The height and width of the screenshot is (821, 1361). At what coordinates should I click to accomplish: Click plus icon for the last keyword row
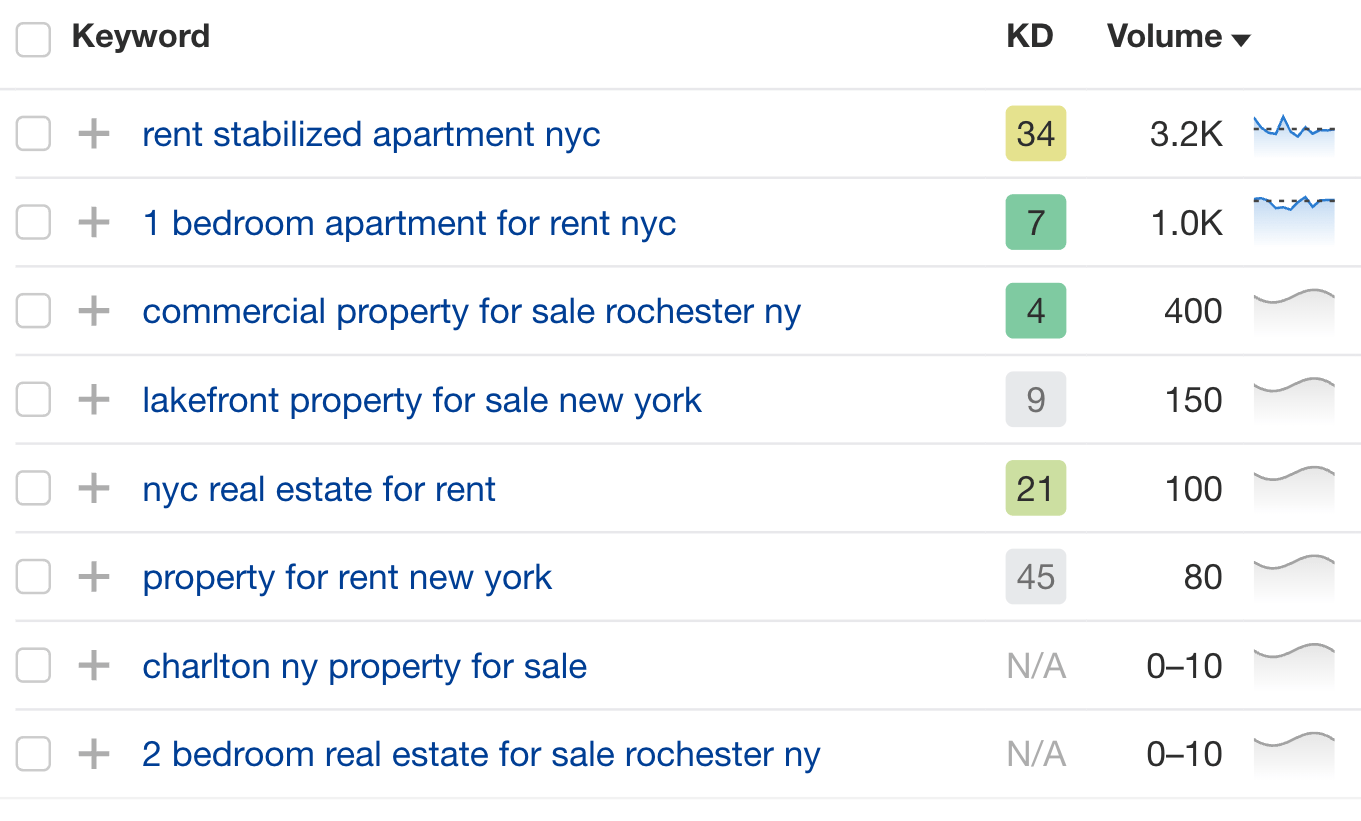92,754
